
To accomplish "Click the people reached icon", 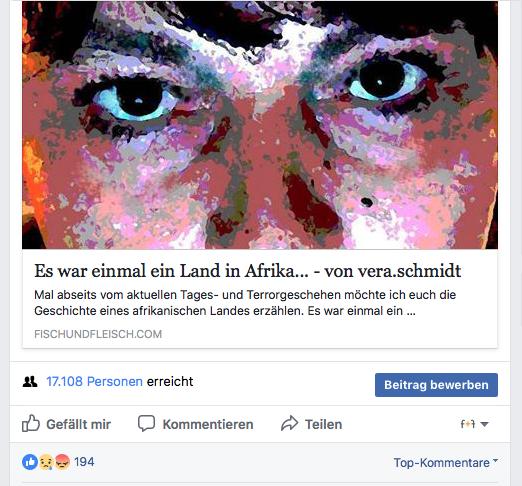I will click(30, 381).
